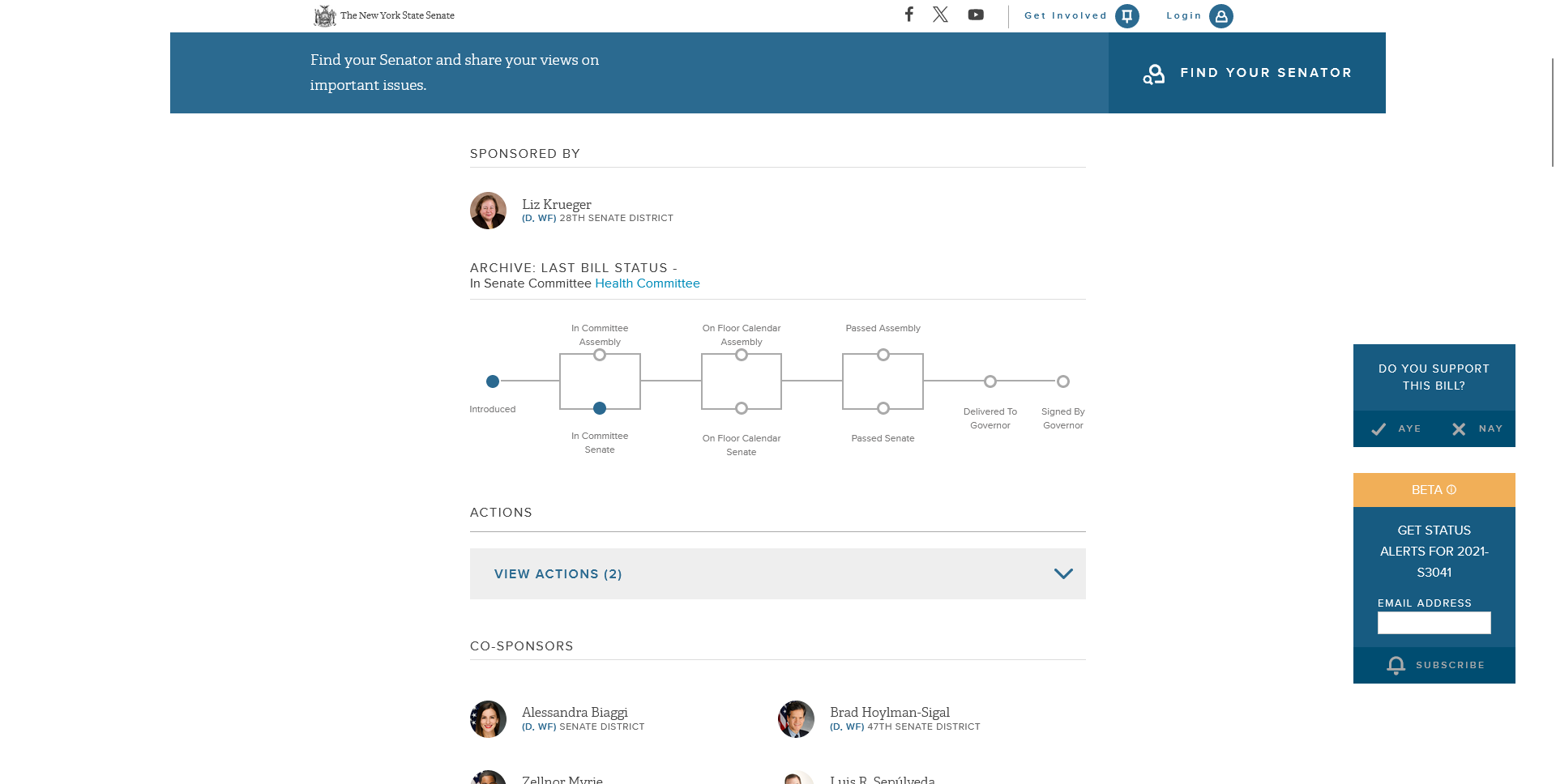Vote Nay on this bill
Image resolution: width=1556 pixels, height=784 pixels.
tap(1477, 429)
